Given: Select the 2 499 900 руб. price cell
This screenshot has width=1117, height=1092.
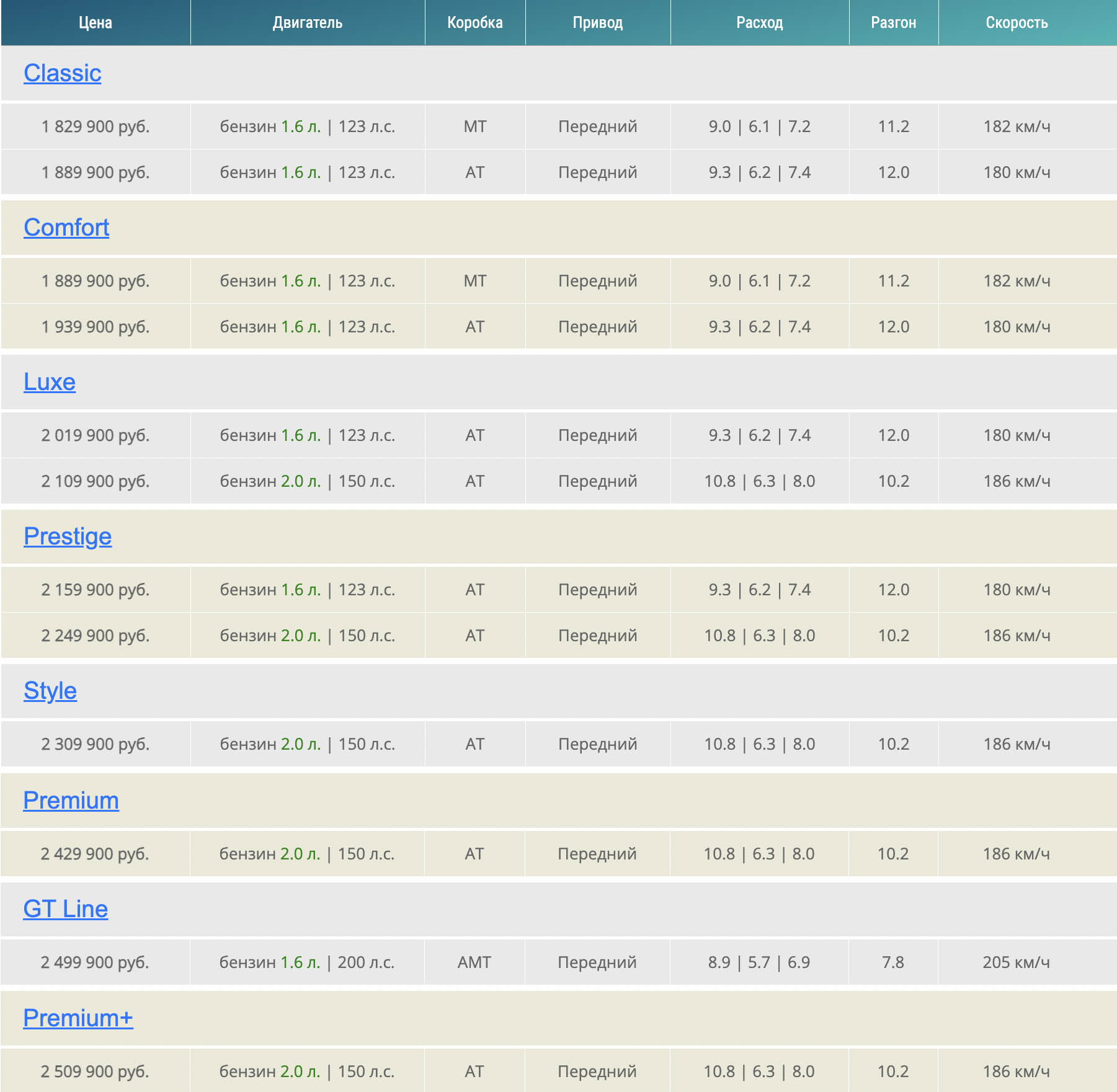Looking at the screenshot, I should [x=95, y=962].
